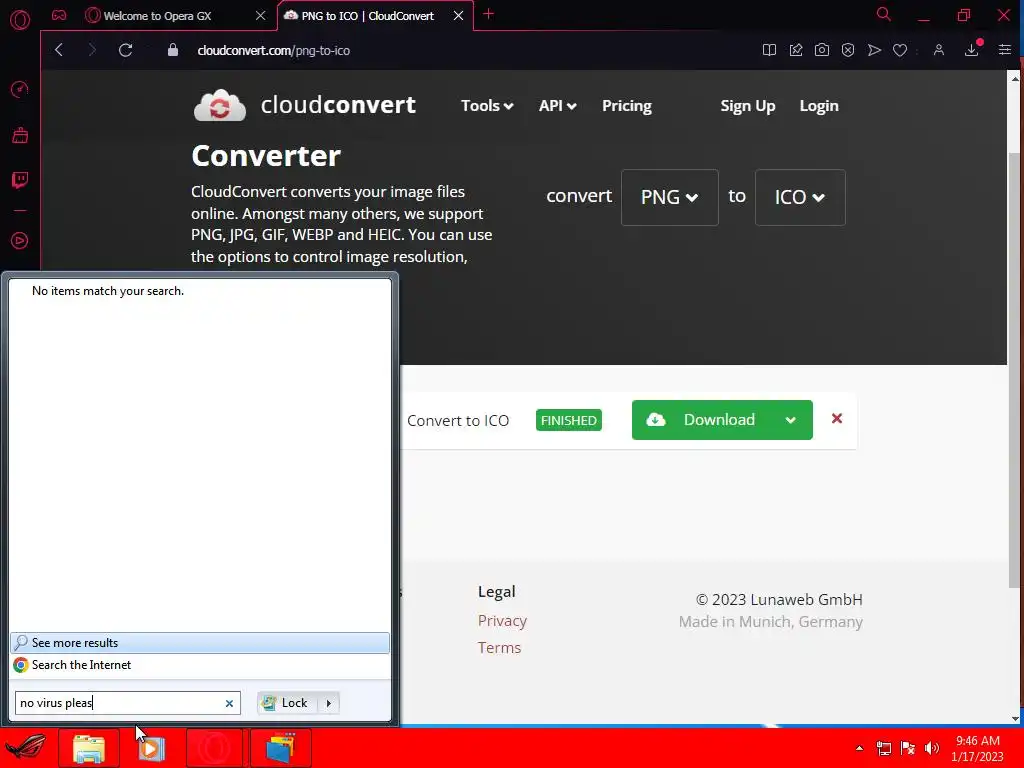Expand the Tools menu

point(487,106)
